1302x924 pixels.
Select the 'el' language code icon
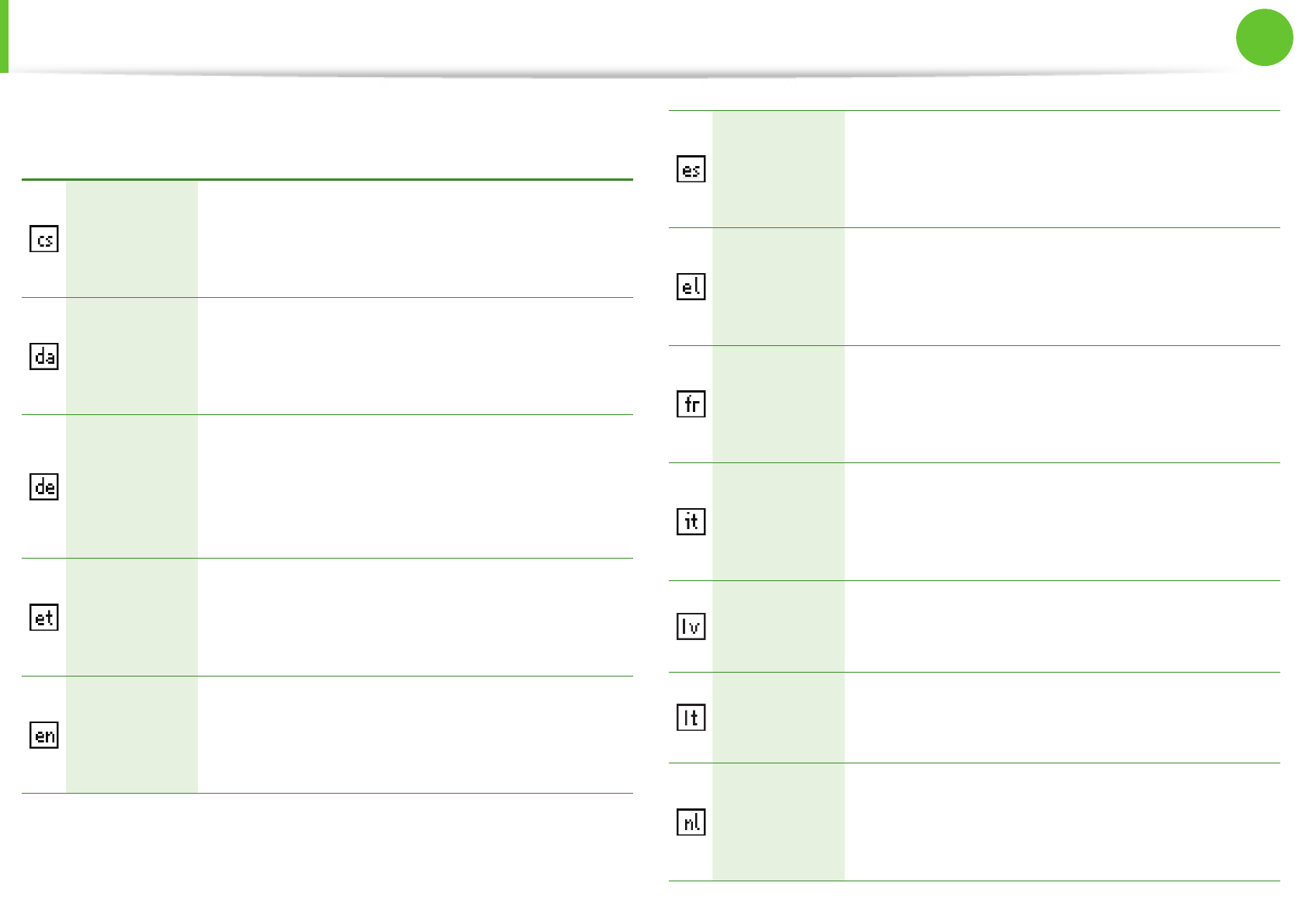[691, 287]
